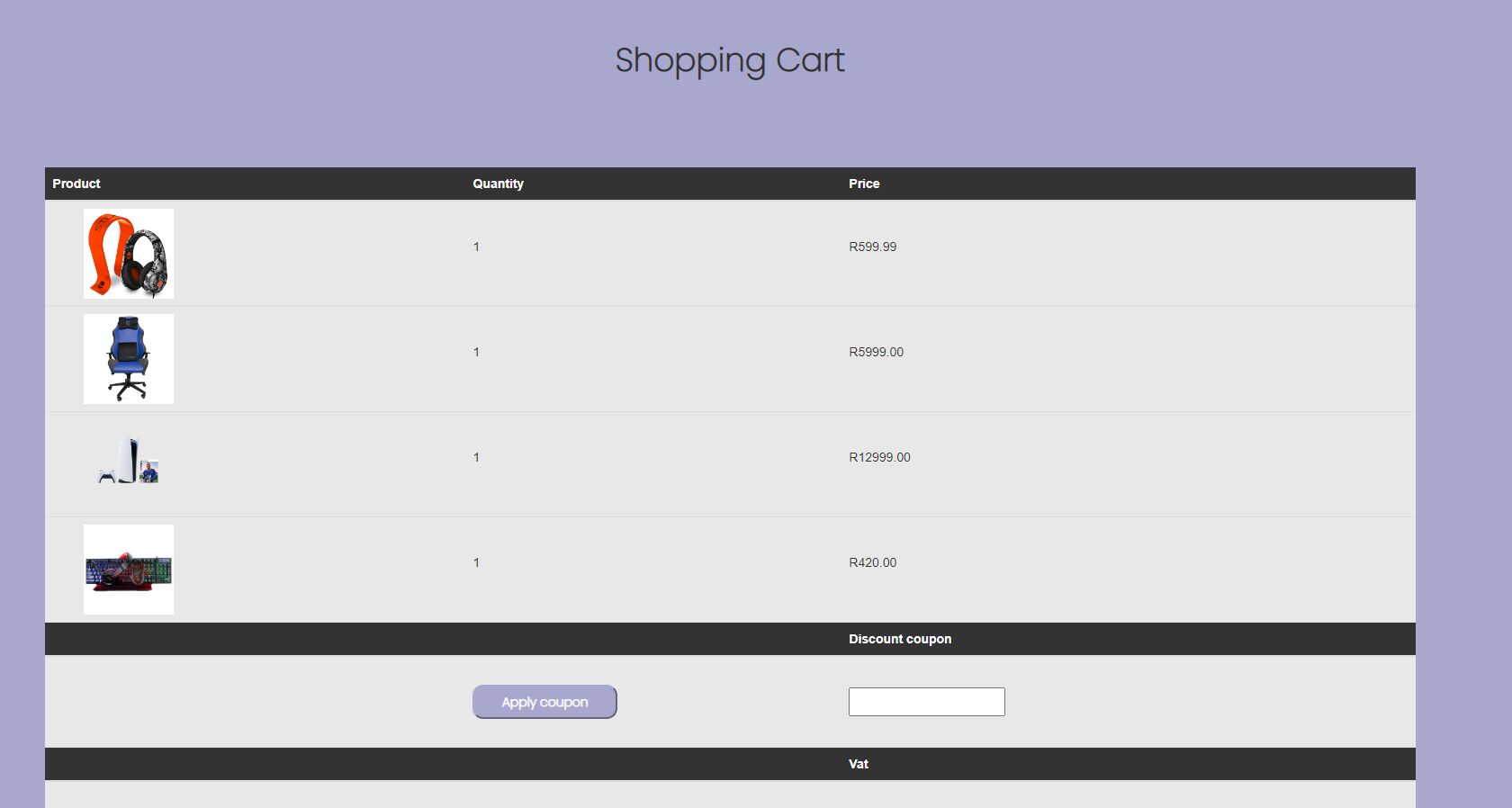Screen dimensions: 1512x808
Task: Select the price R420.00
Action: [873, 562]
